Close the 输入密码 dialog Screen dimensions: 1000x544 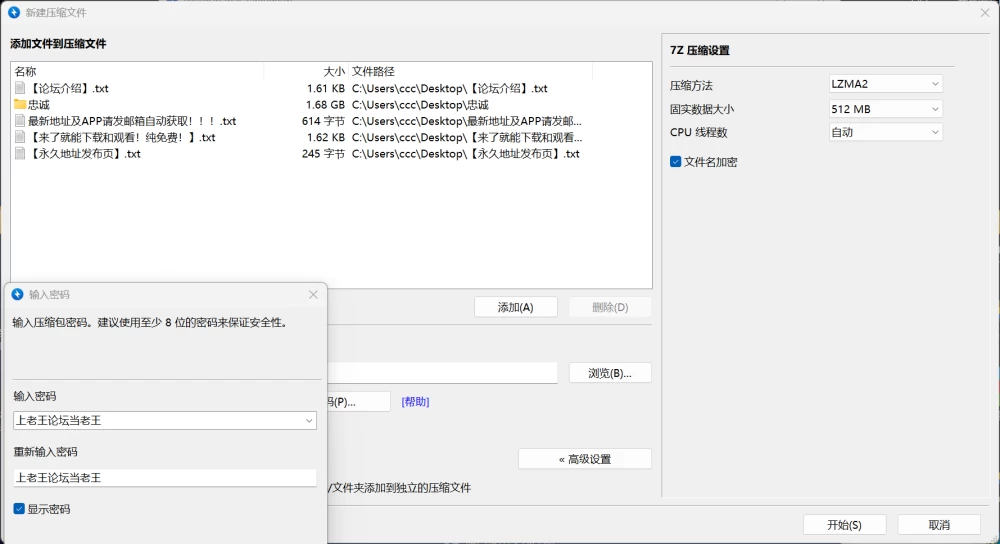313,294
